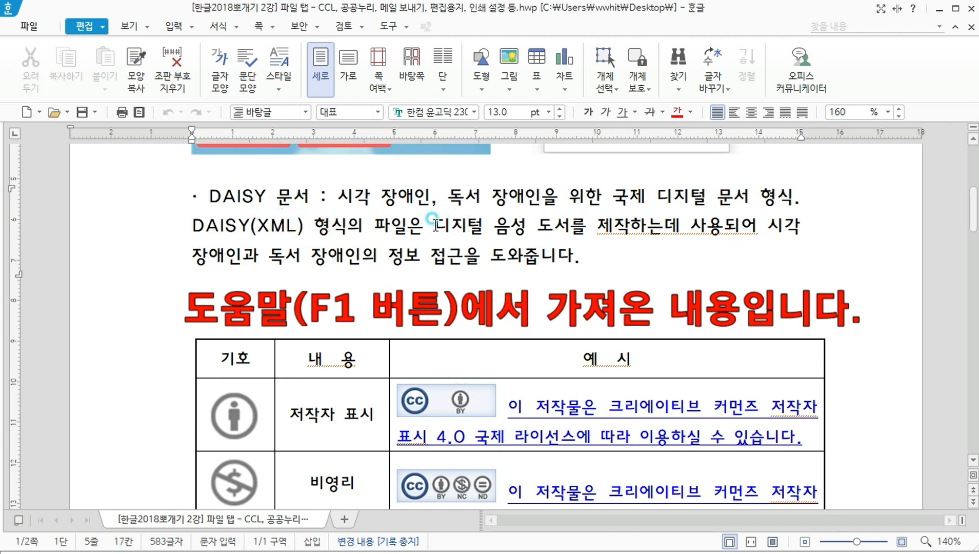Open the 대표 language combo box
Screen dimensions: 979x554
coord(350,112)
